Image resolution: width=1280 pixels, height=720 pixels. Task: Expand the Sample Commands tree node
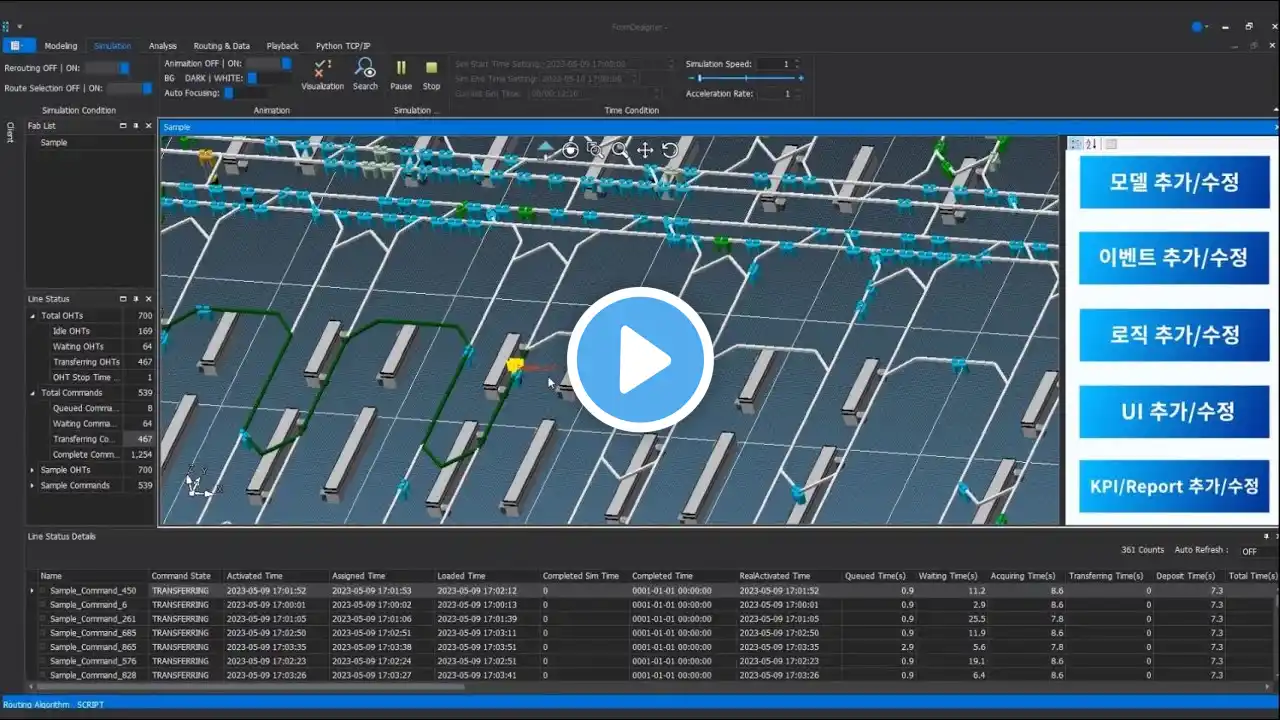click(32, 486)
